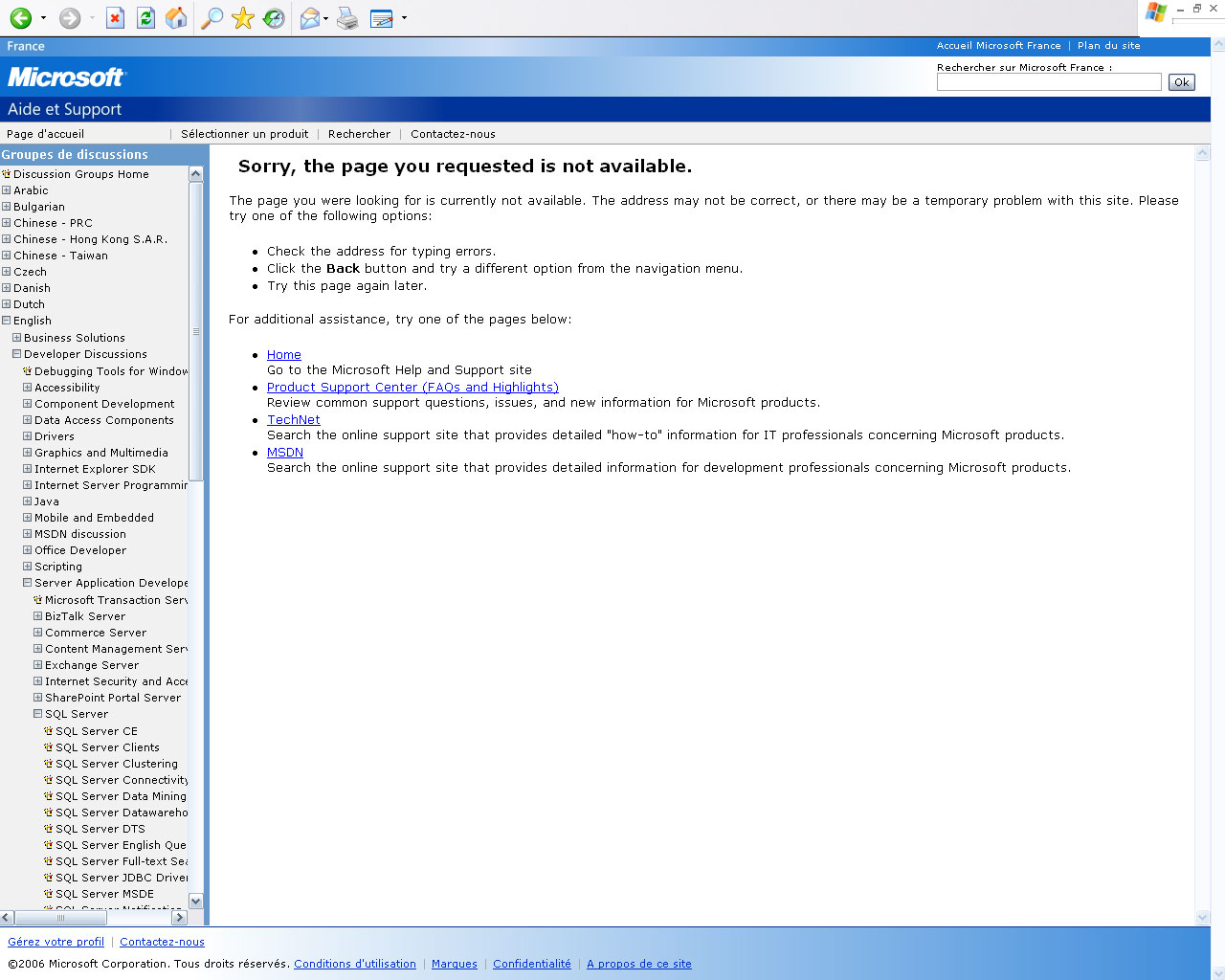The image size is (1225, 980).
Task: Open SQL Server Data Mining group icon
Action: [x=49, y=796]
